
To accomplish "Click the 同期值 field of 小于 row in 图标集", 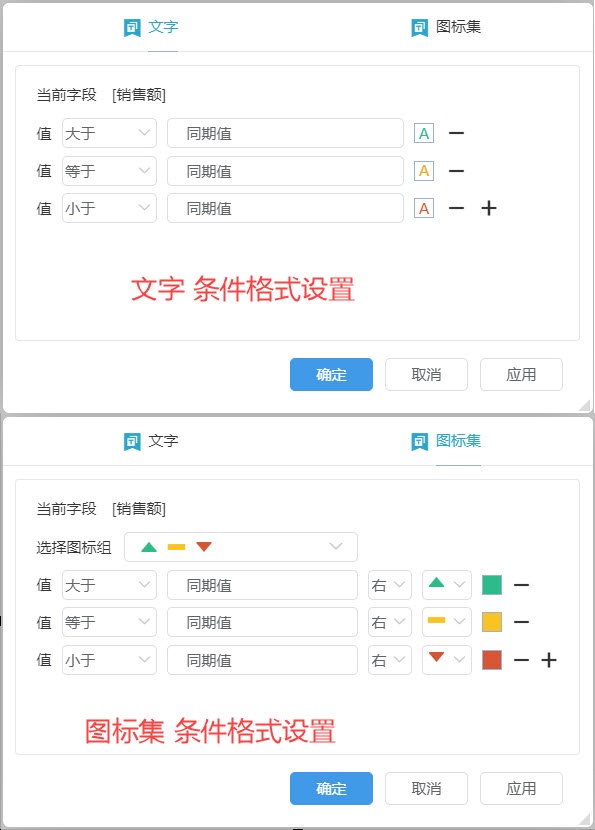I will [263, 660].
